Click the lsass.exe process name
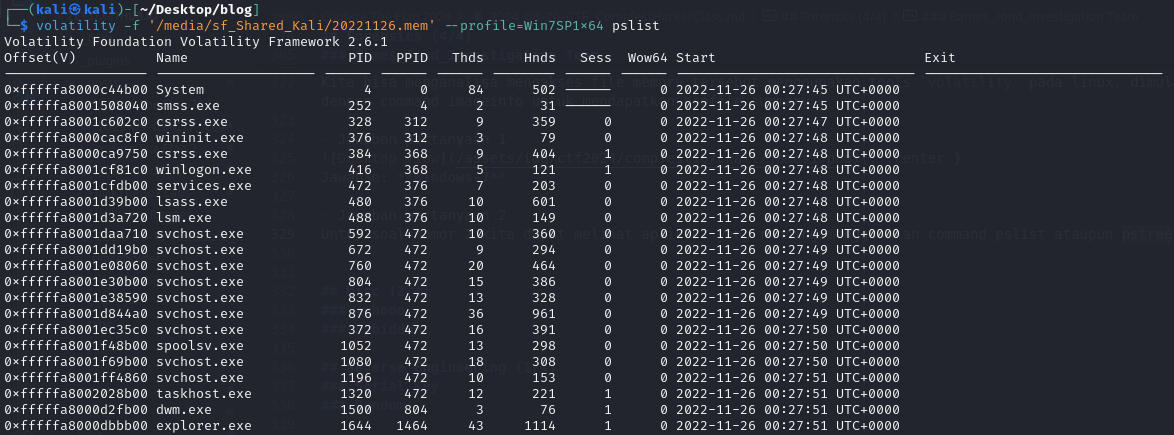The width and height of the screenshot is (1174, 435). point(192,202)
